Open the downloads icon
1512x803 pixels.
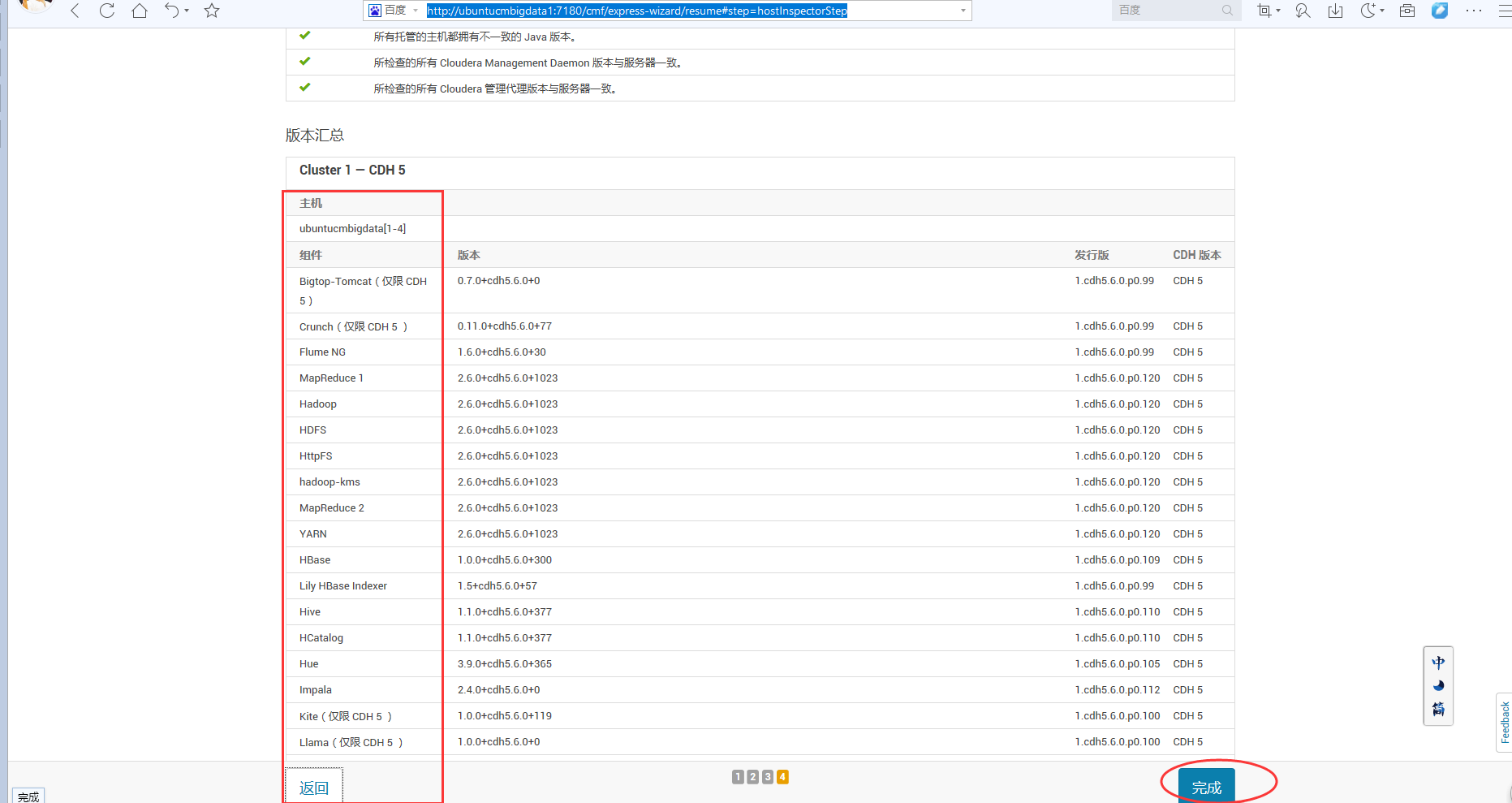click(1335, 11)
